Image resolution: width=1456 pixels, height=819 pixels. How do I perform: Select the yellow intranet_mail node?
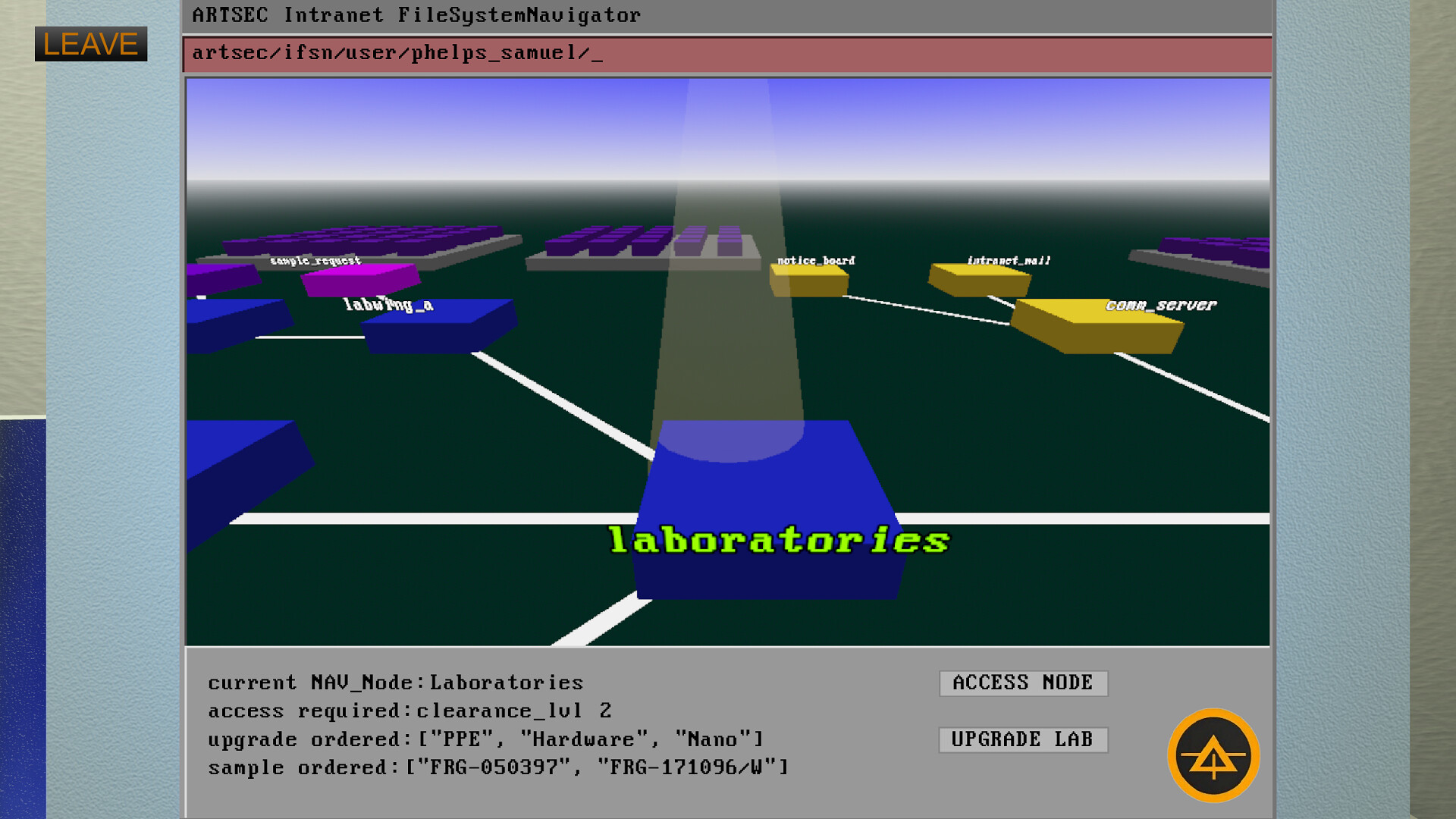tap(978, 280)
